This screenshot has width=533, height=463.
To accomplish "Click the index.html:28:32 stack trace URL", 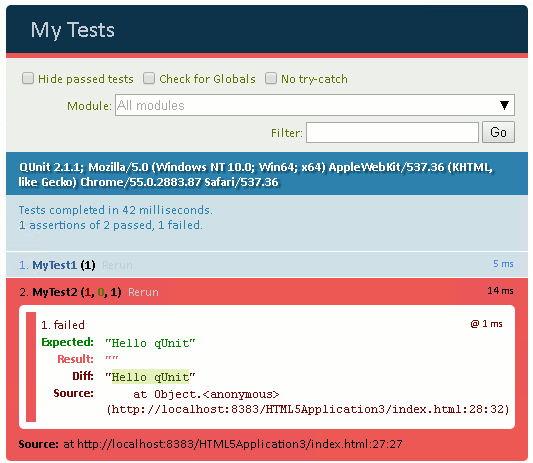I will 308,409.
